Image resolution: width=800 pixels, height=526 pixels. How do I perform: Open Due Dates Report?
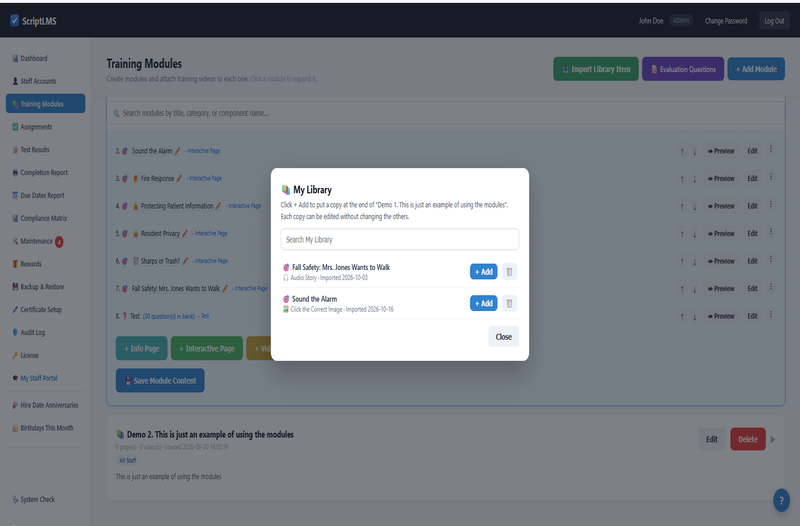[45, 195]
